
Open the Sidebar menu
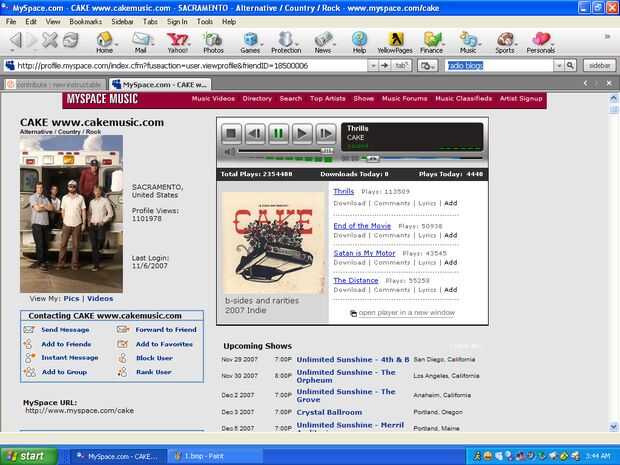tap(122, 22)
